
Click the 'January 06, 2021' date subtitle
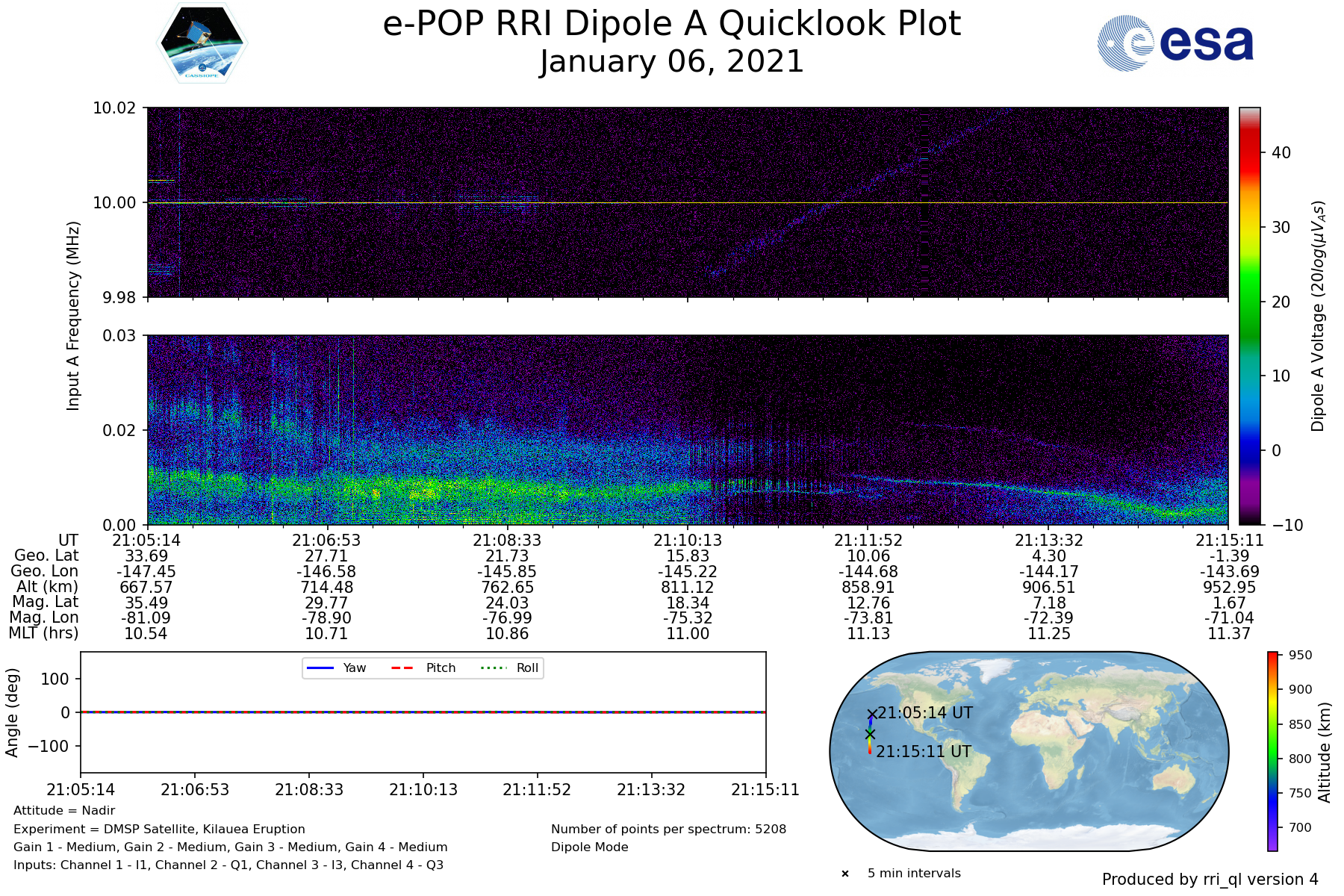671,62
